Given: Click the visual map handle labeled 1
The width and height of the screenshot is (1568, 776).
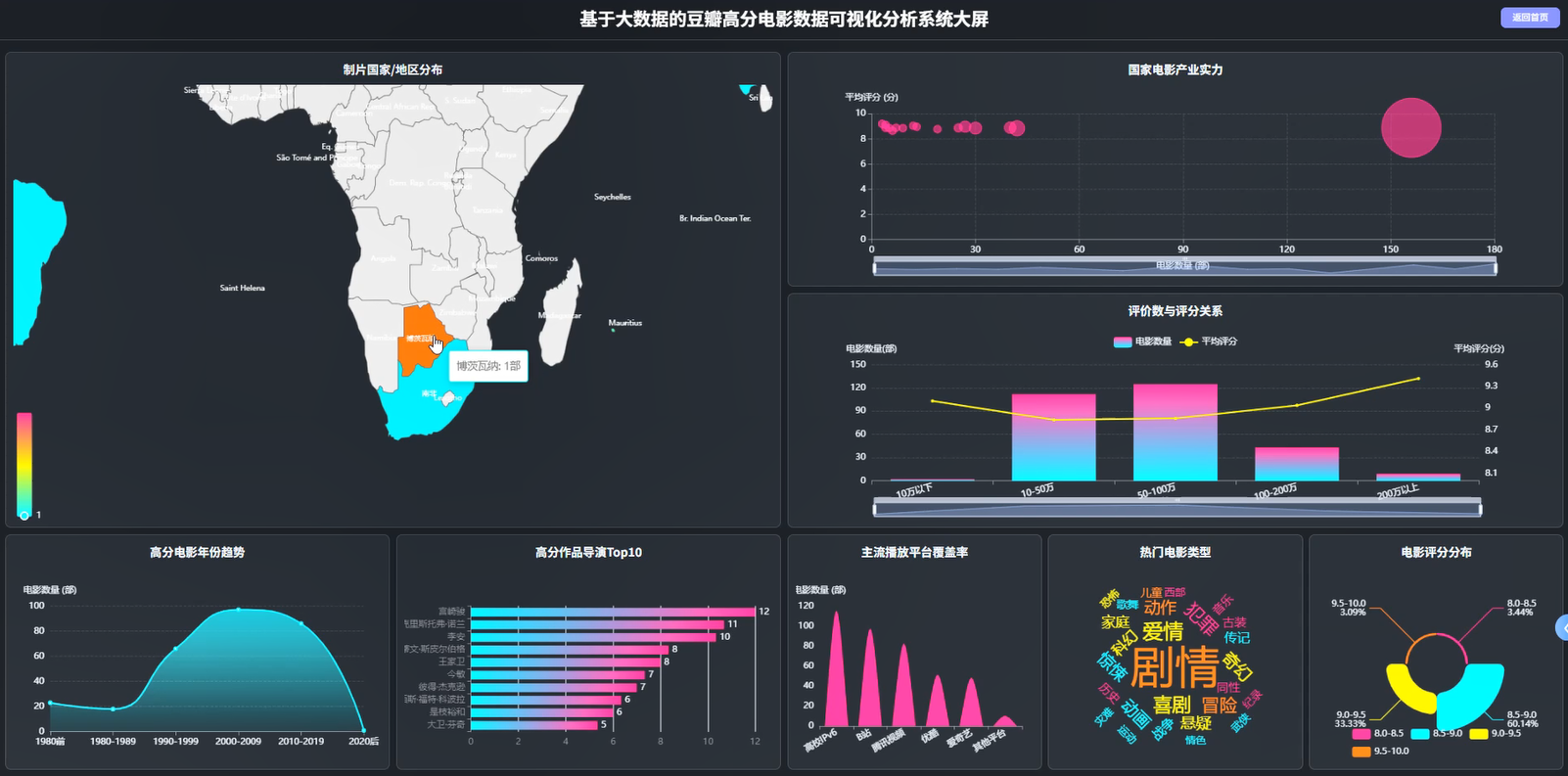Looking at the screenshot, I should pyautogui.click(x=24, y=515).
